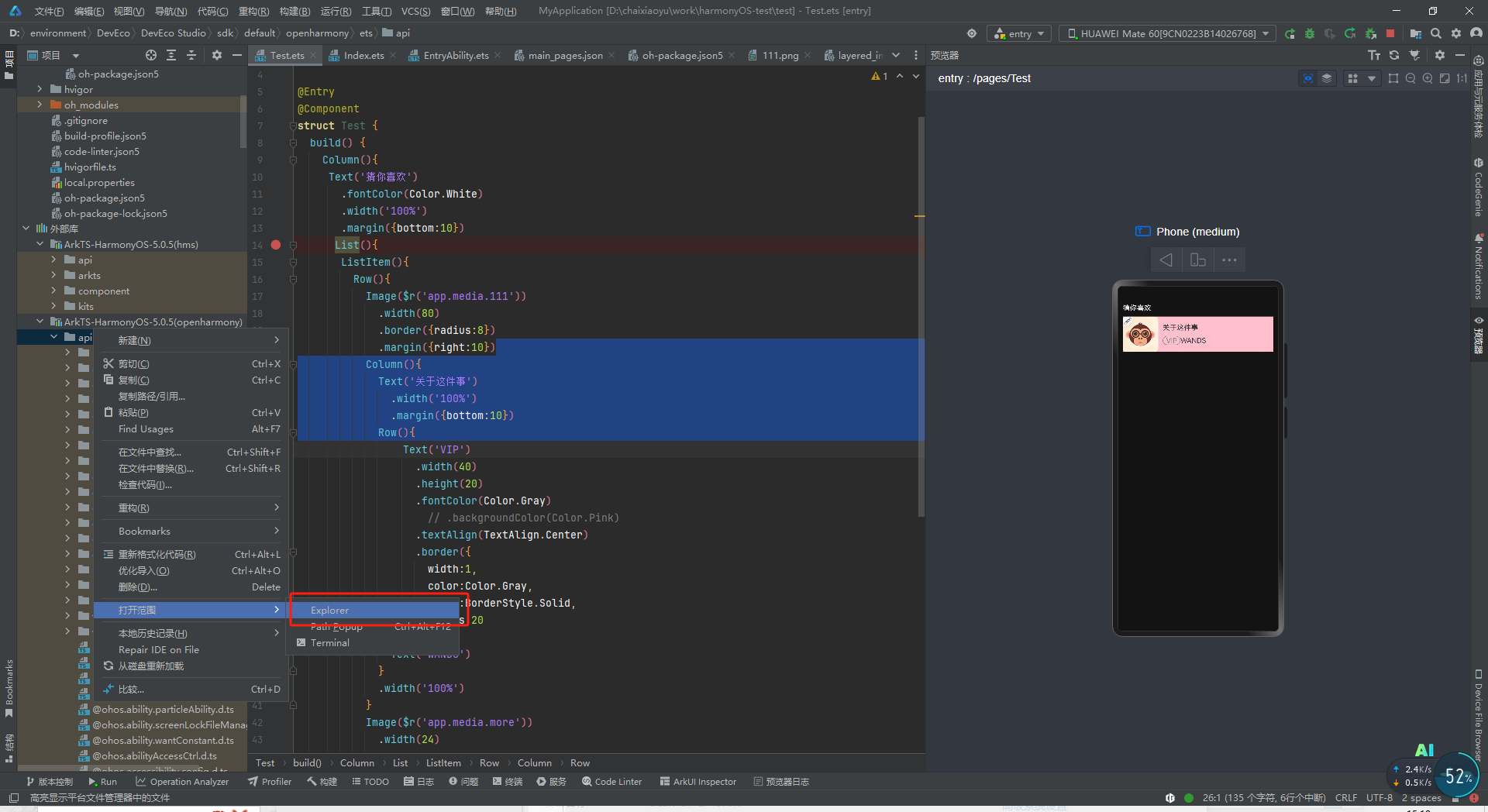1488x812 pixels.
Task: Open the TODO tool window
Action: point(370,782)
